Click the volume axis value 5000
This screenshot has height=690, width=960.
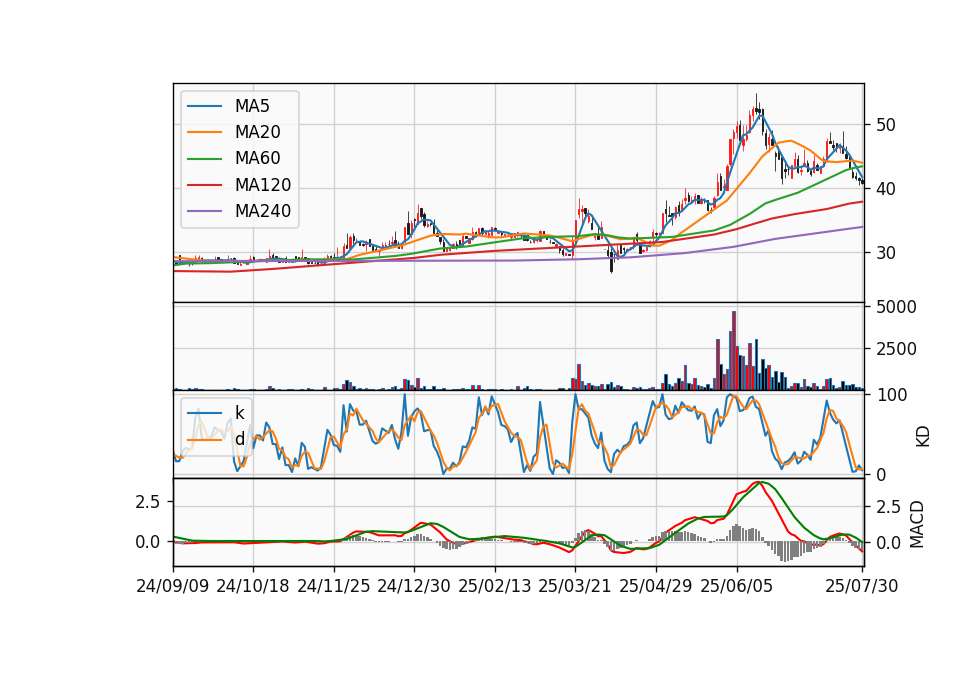[896, 307]
